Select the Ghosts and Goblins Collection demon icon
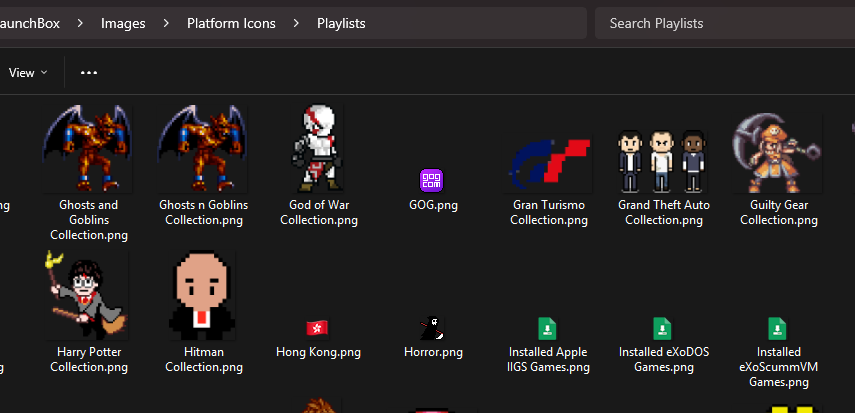 [x=88, y=148]
